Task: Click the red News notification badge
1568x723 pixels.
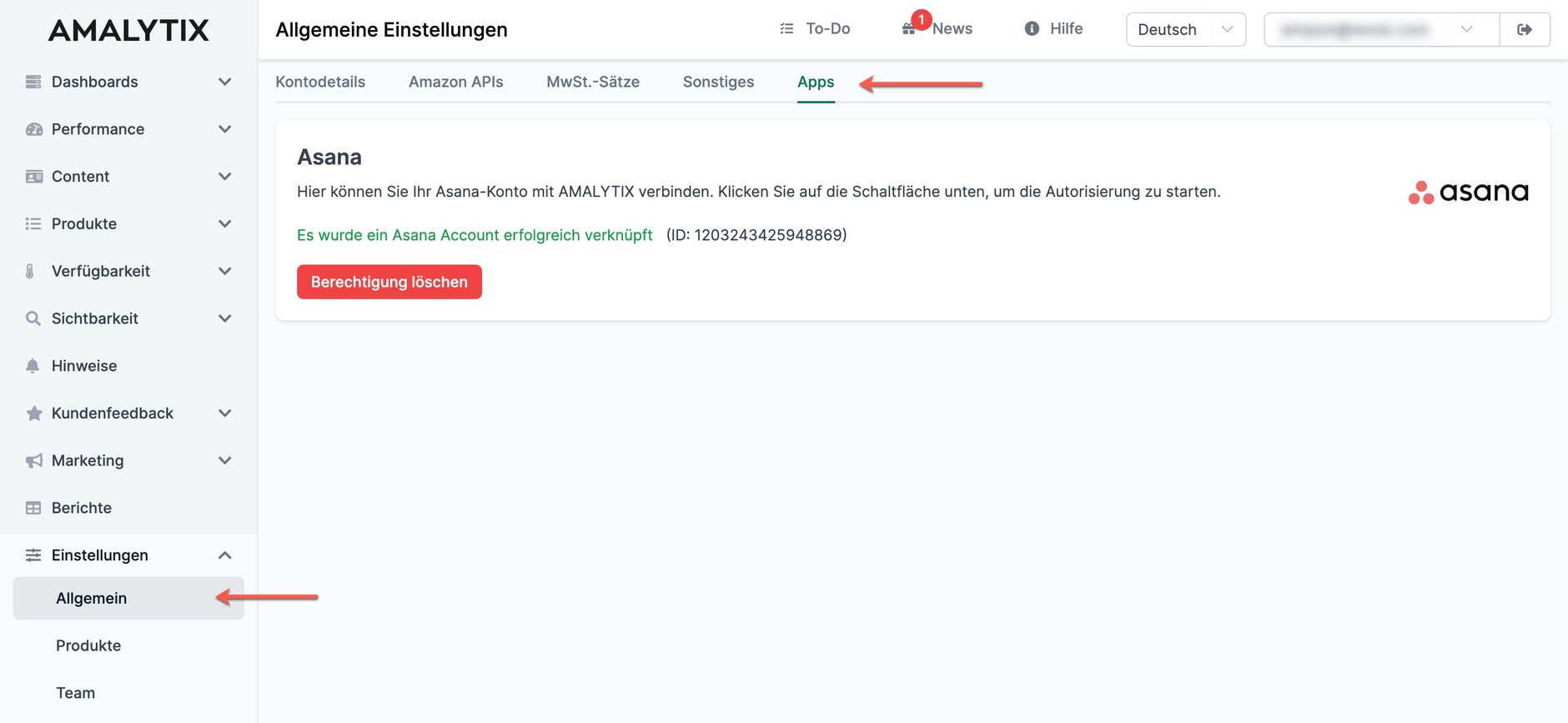Action: click(921, 19)
